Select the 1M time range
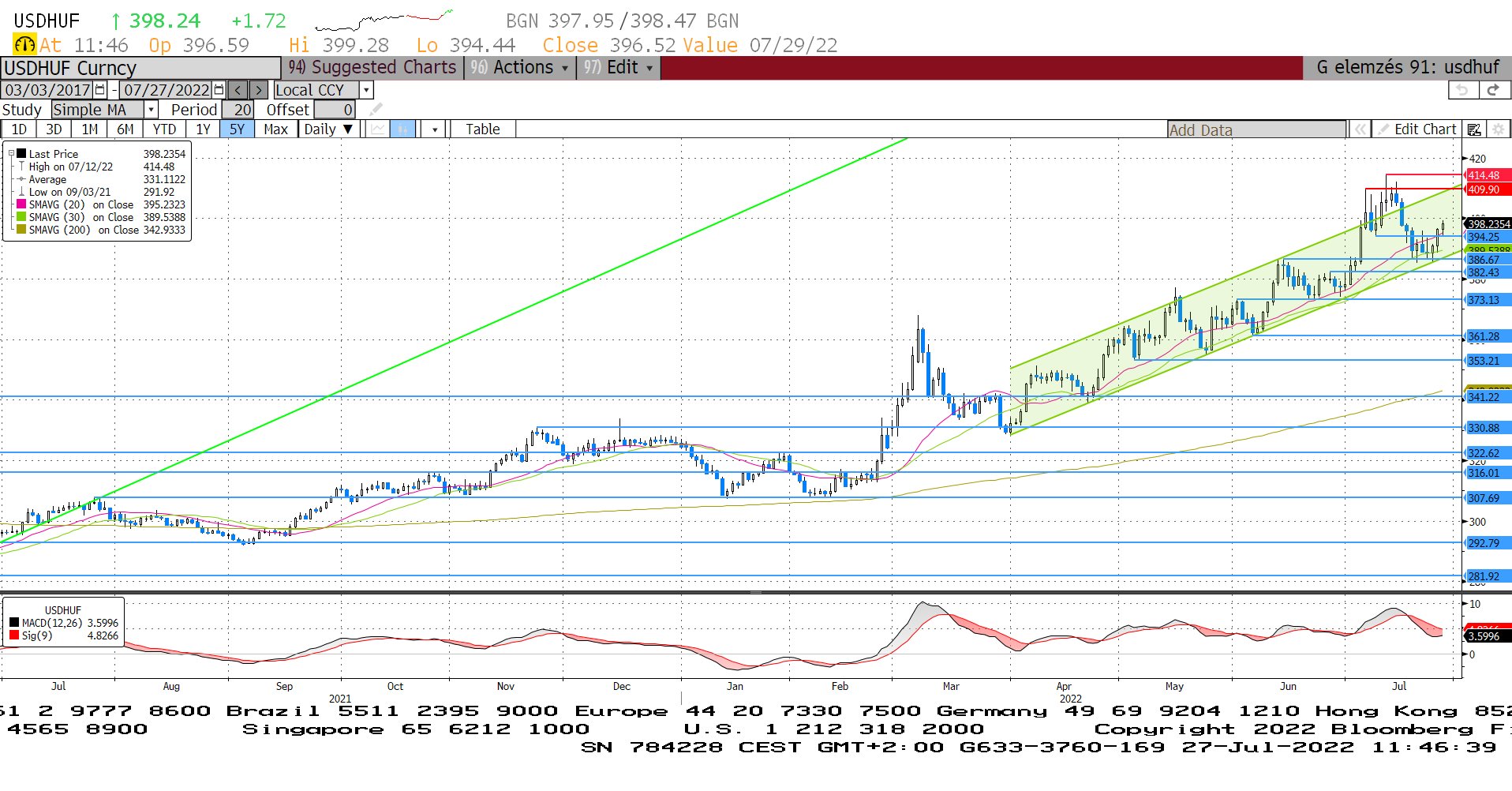This screenshot has width=1512, height=791. 90,129
